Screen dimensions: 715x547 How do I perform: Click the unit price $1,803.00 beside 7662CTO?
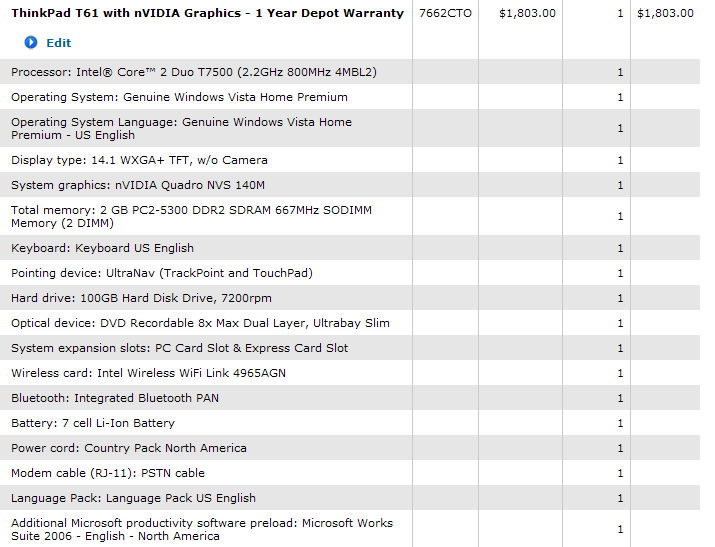coord(528,13)
